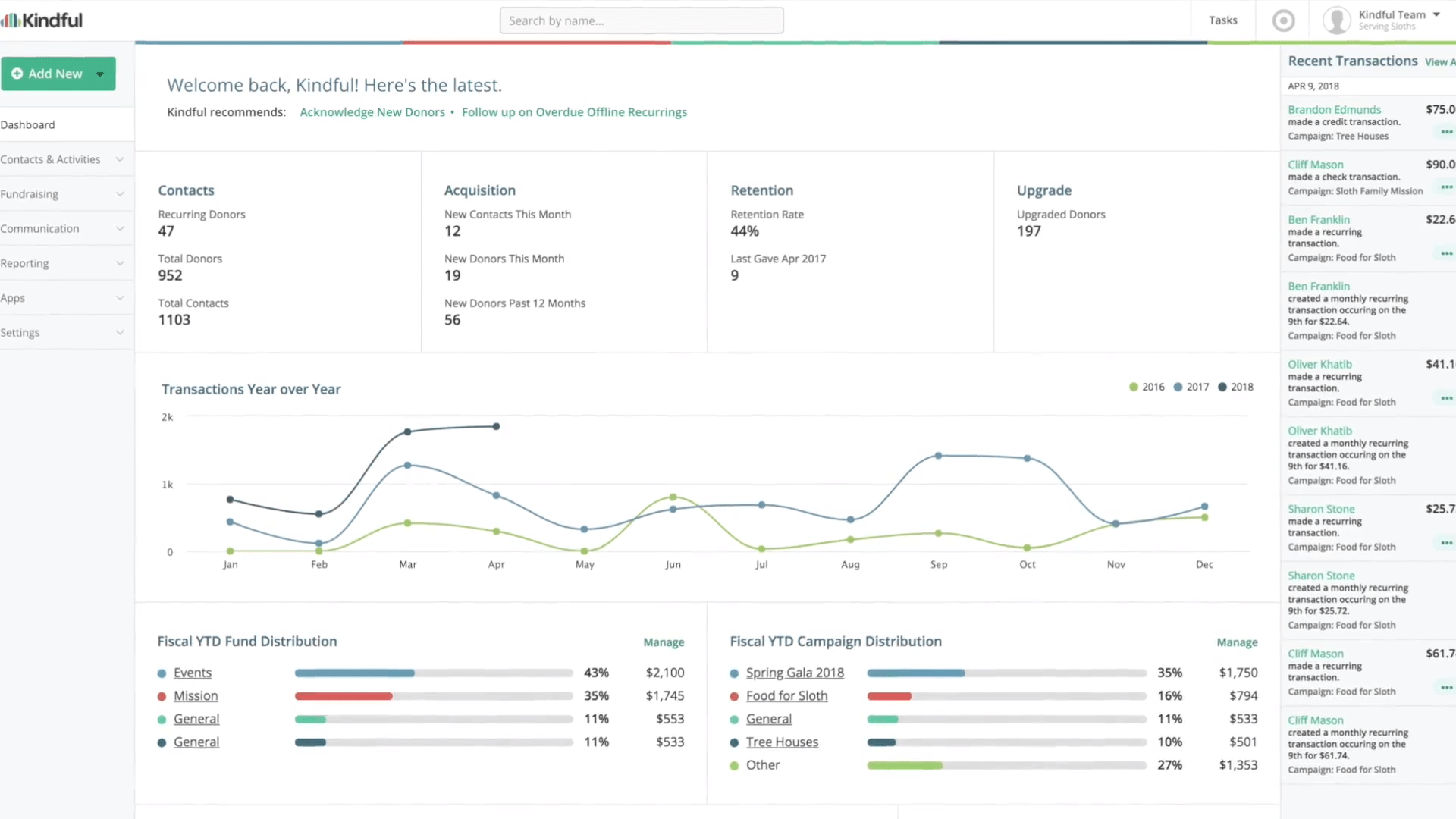Click the Kindful logo icon
The image size is (1456, 819).
(x=11, y=20)
